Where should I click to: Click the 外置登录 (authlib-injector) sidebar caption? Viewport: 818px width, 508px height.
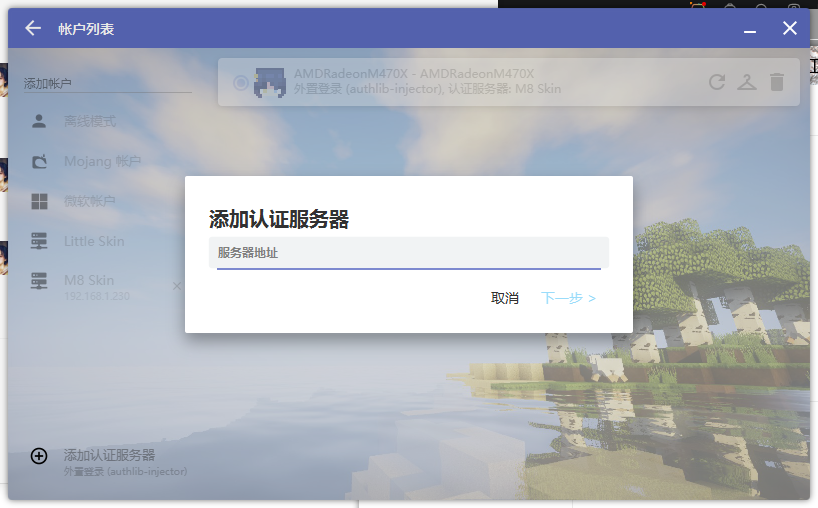pos(125,471)
